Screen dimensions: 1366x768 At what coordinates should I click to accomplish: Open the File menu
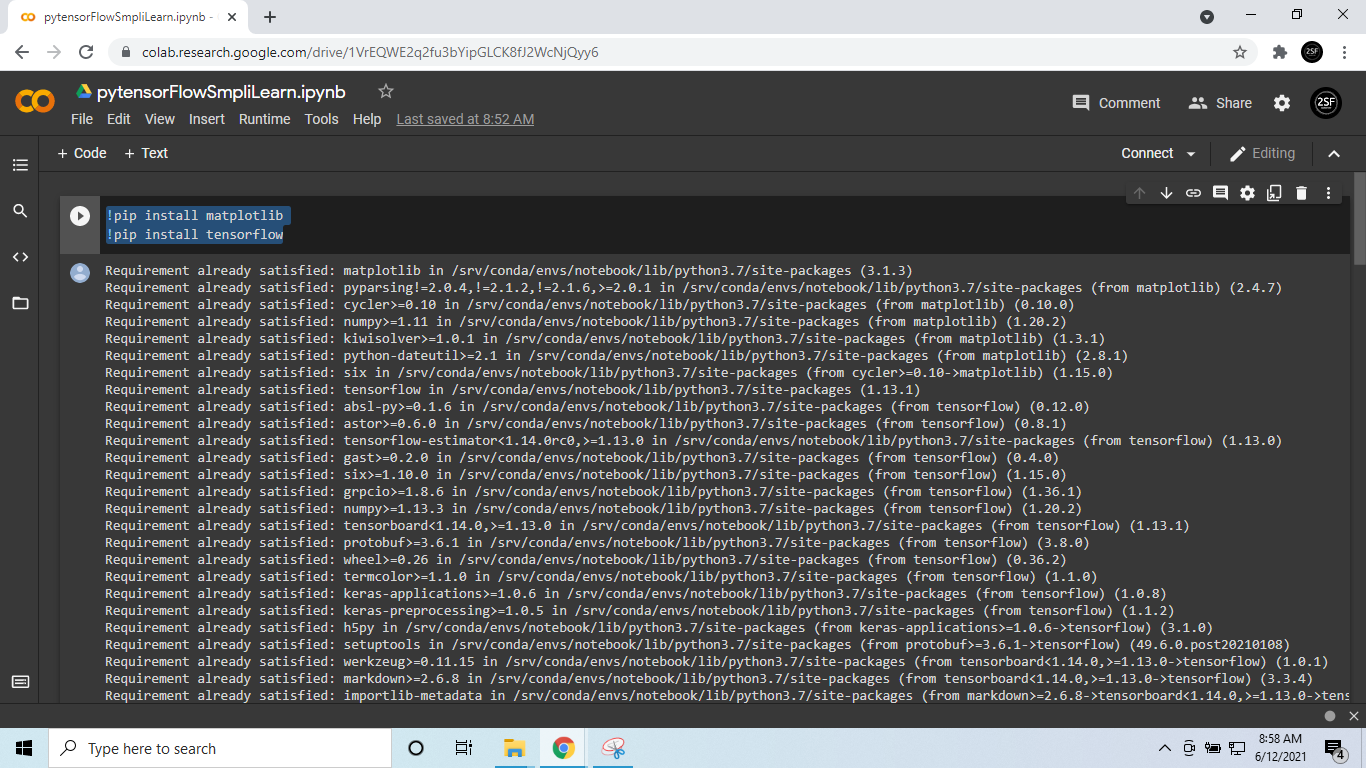[x=82, y=119]
